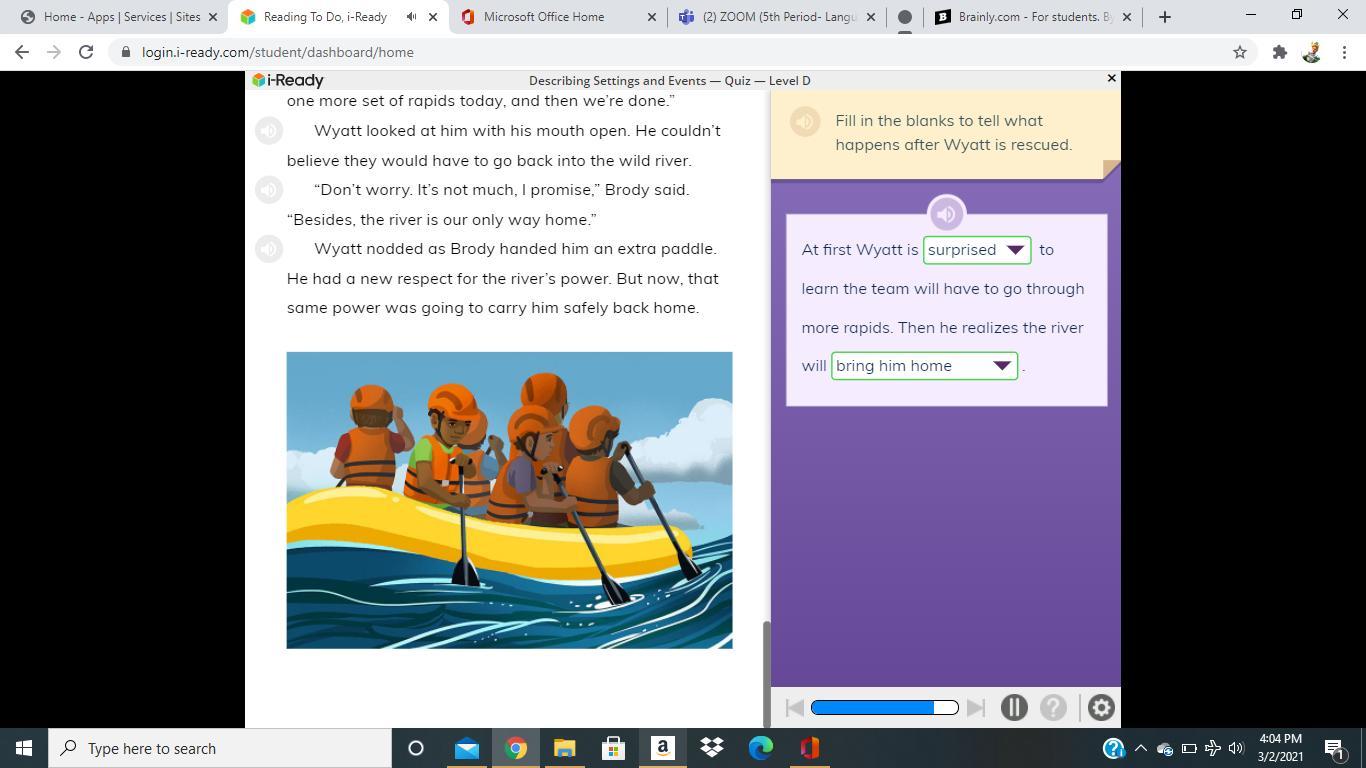This screenshot has height=768, width=1366.
Task: Bookmark this page with the star
Action: [1239, 52]
